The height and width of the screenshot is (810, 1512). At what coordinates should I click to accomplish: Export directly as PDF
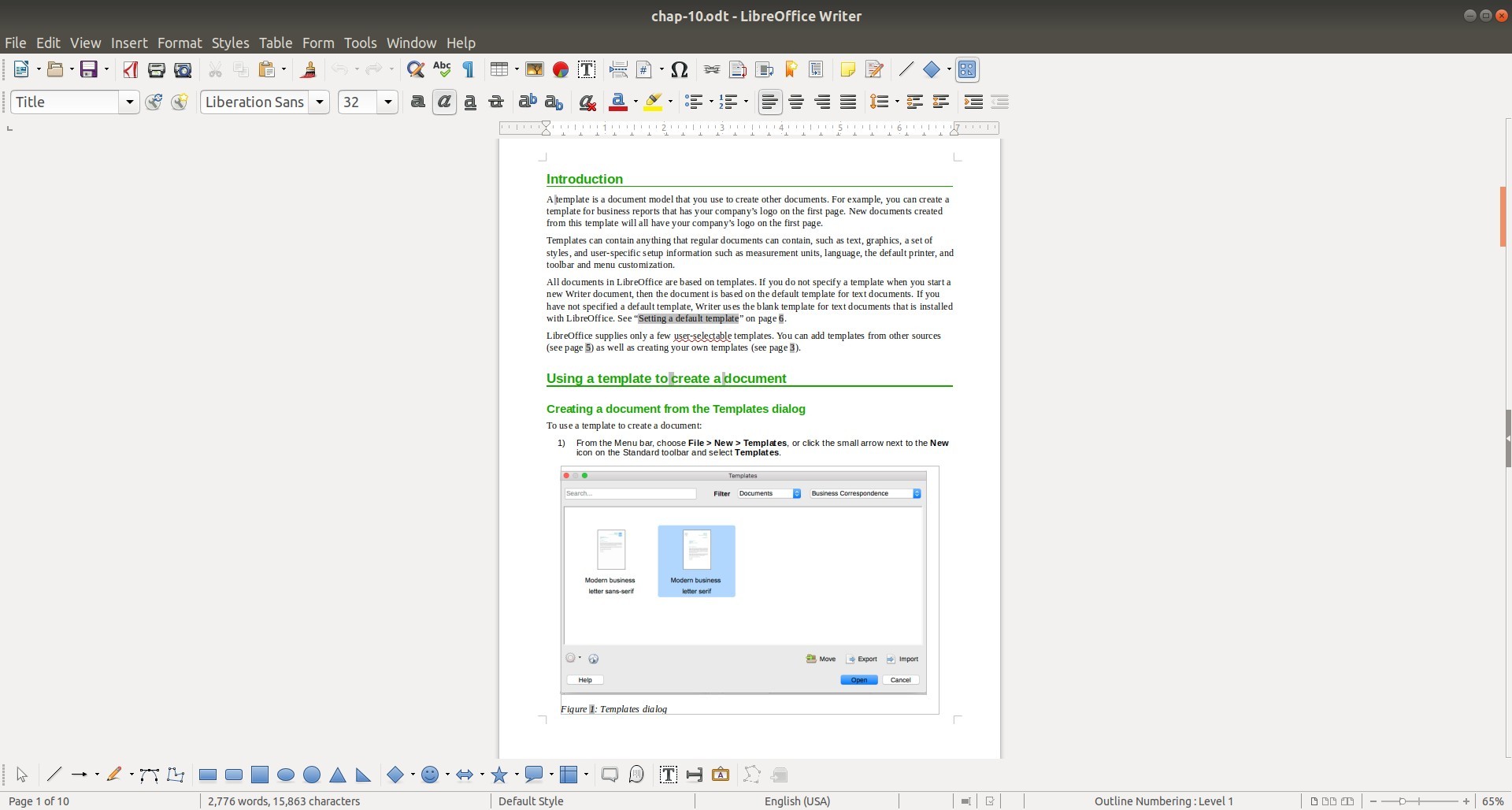(x=130, y=69)
